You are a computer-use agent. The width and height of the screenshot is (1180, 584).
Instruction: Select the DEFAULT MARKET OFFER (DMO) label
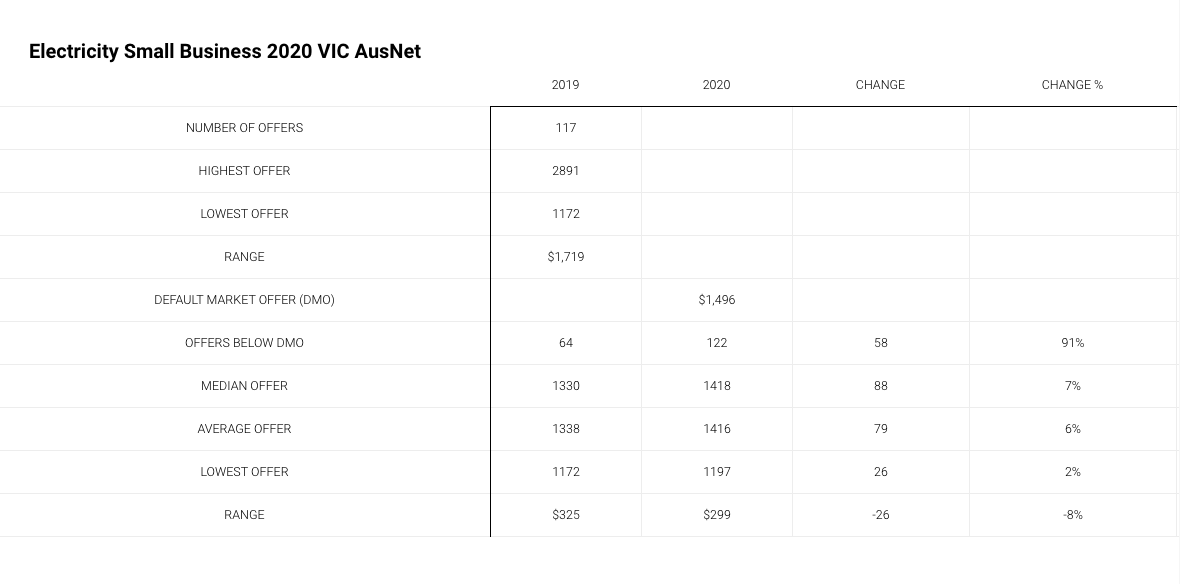point(245,300)
